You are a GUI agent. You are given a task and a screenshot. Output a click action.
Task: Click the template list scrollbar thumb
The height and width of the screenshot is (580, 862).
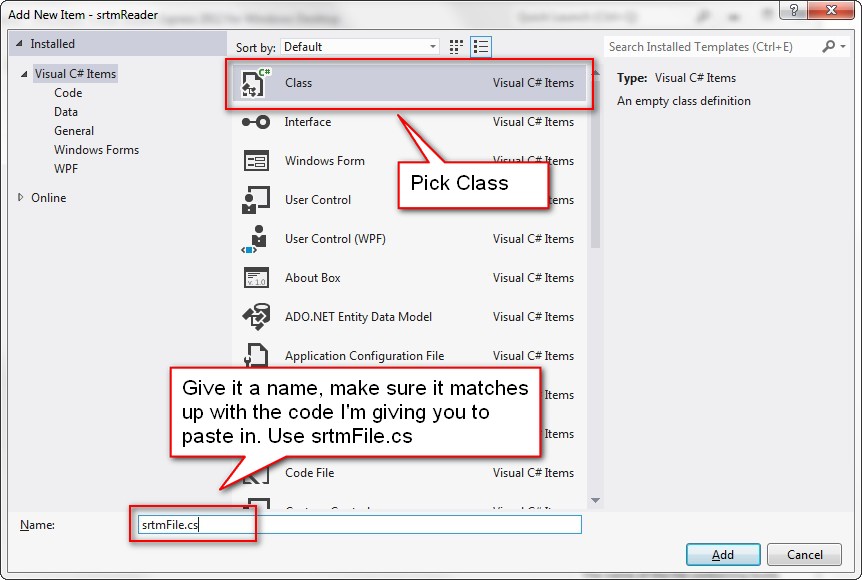[595, 165]
